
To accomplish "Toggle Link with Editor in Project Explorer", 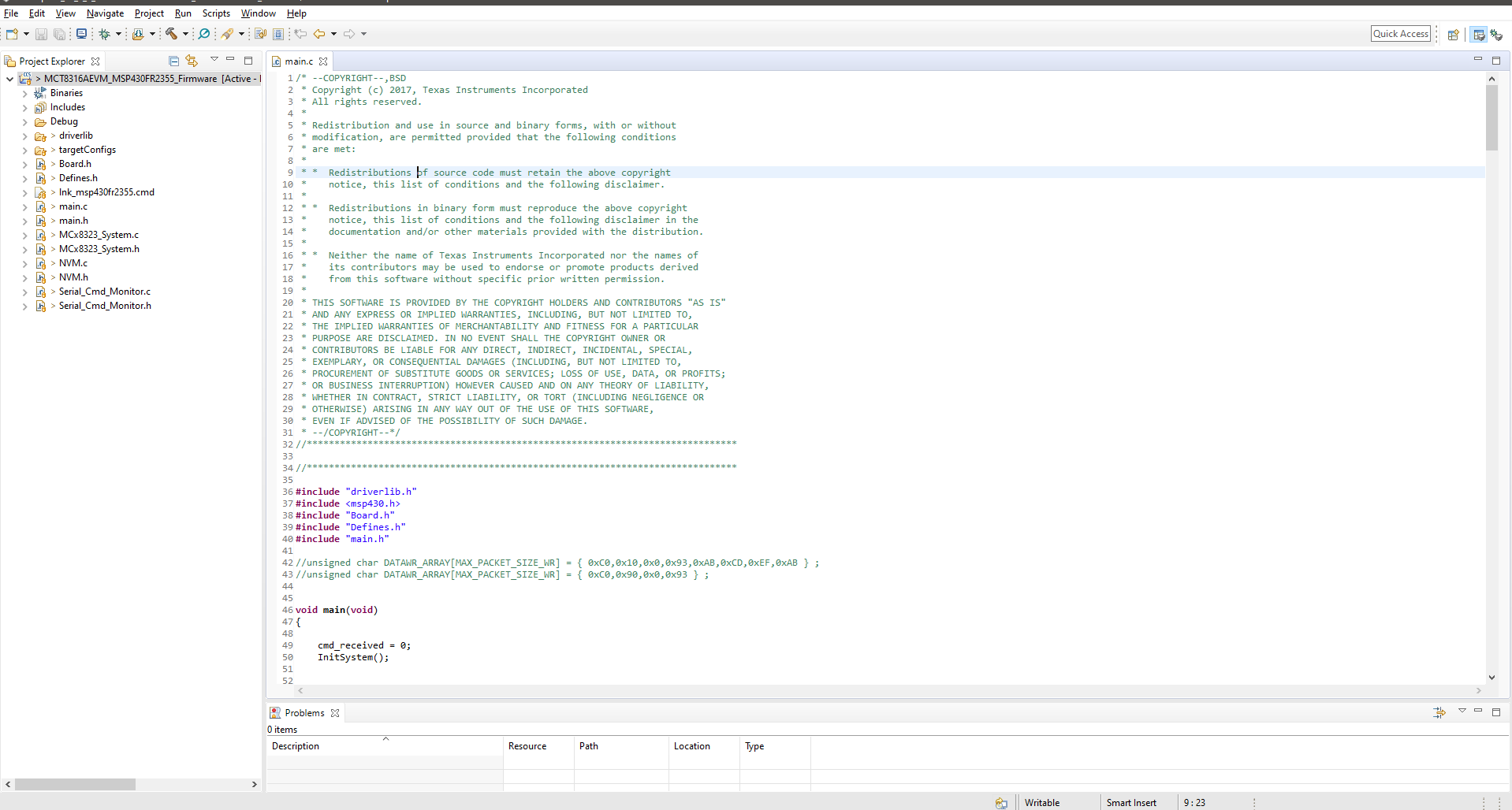I will pos(192,61).
